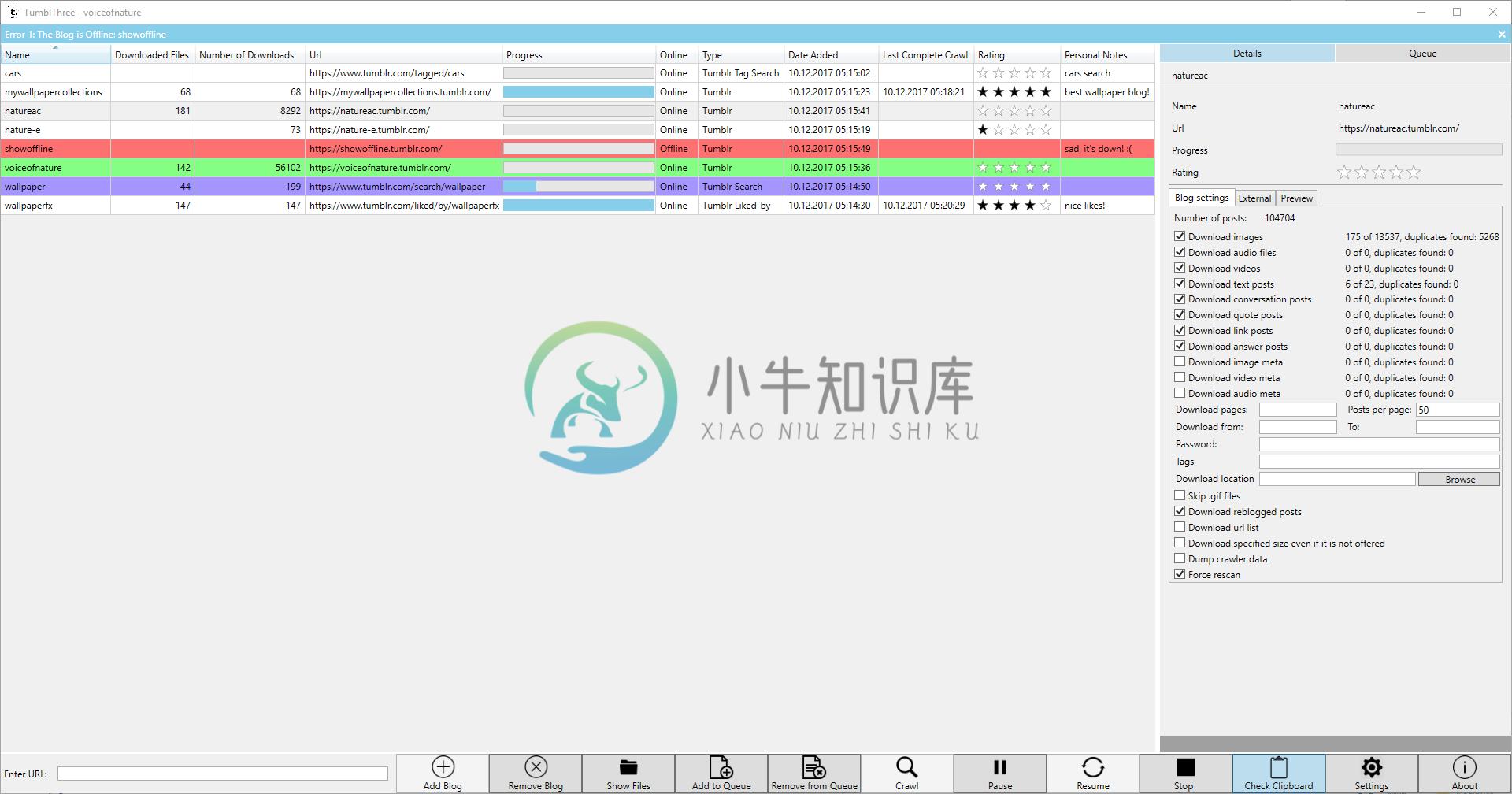The image size is (1512, 794).
Task: Click the Add Blog plus icon
Action: (443, 767)
